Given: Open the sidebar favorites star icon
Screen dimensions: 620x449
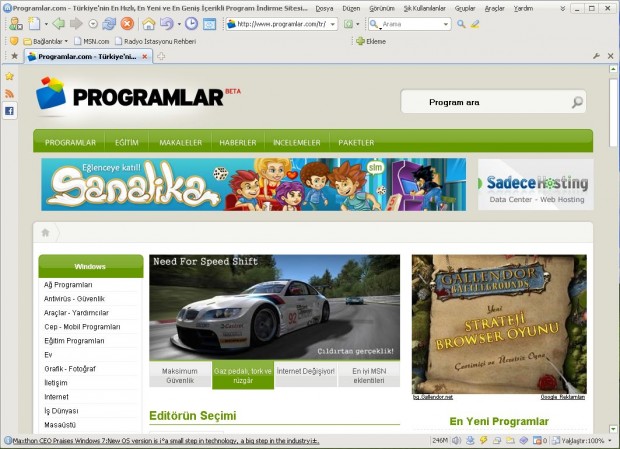Looking at the screenshot, I should pyautogui.click(x=9, y=76).
